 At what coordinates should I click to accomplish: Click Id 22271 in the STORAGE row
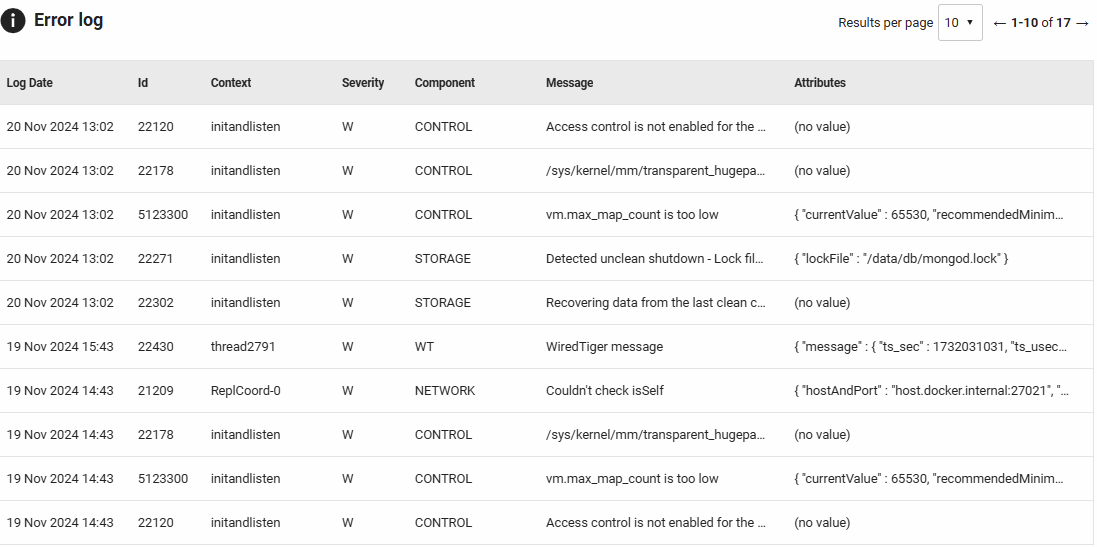pyautogui.click(x=155, y=259)
